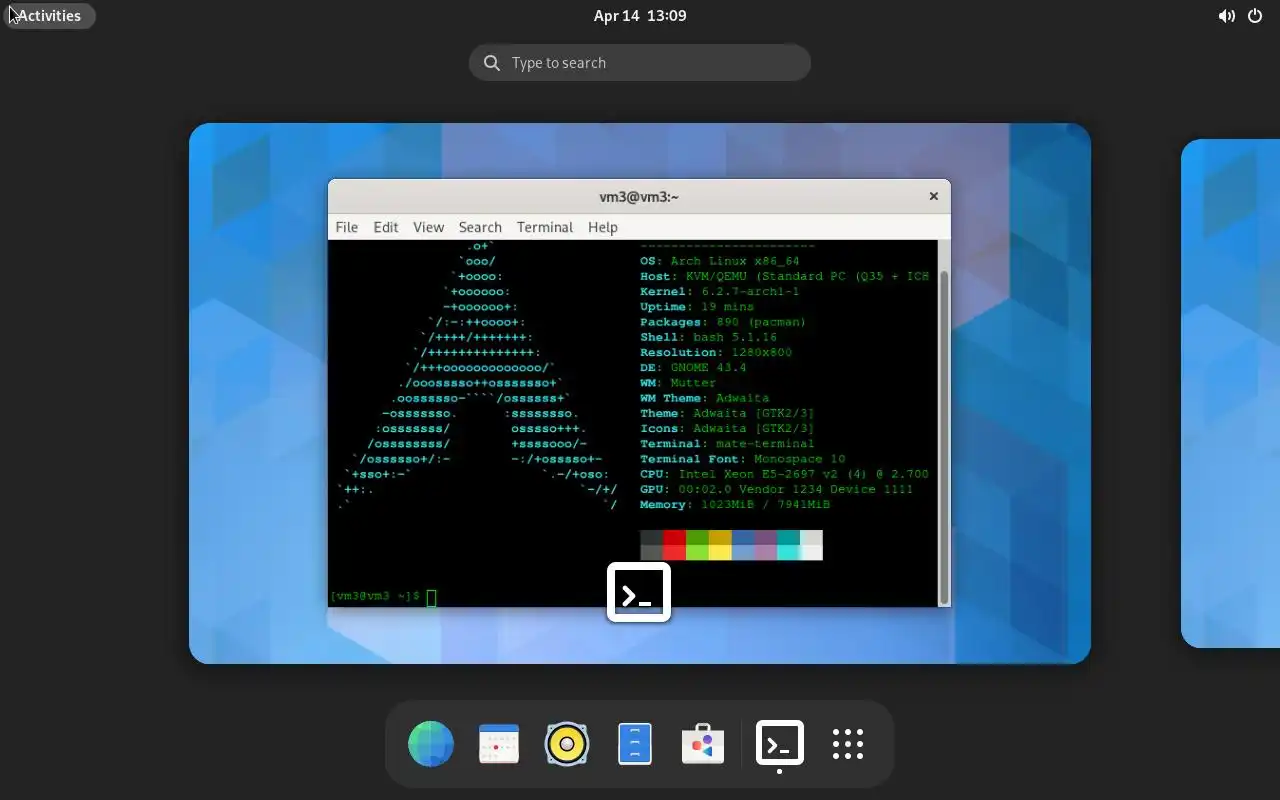1280x800 pixels.
Task: Close the vm3@vm3 terminal window
Action: tap(934, 196)
